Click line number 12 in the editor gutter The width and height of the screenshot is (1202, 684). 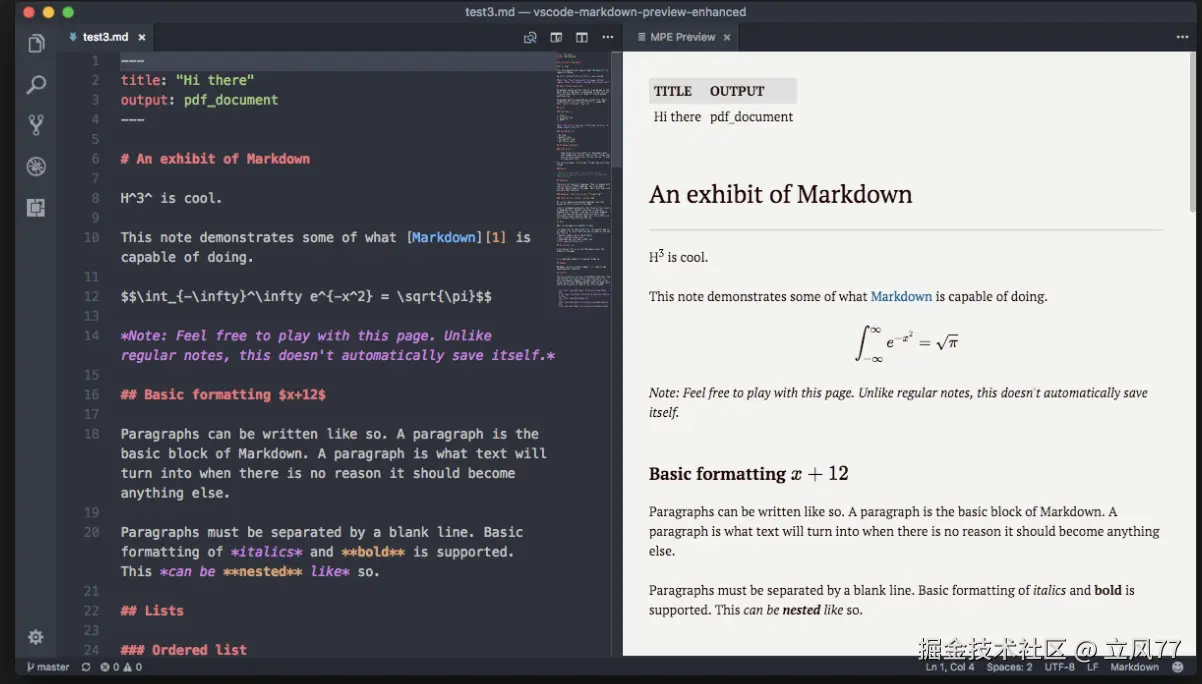tap(92, 297)
